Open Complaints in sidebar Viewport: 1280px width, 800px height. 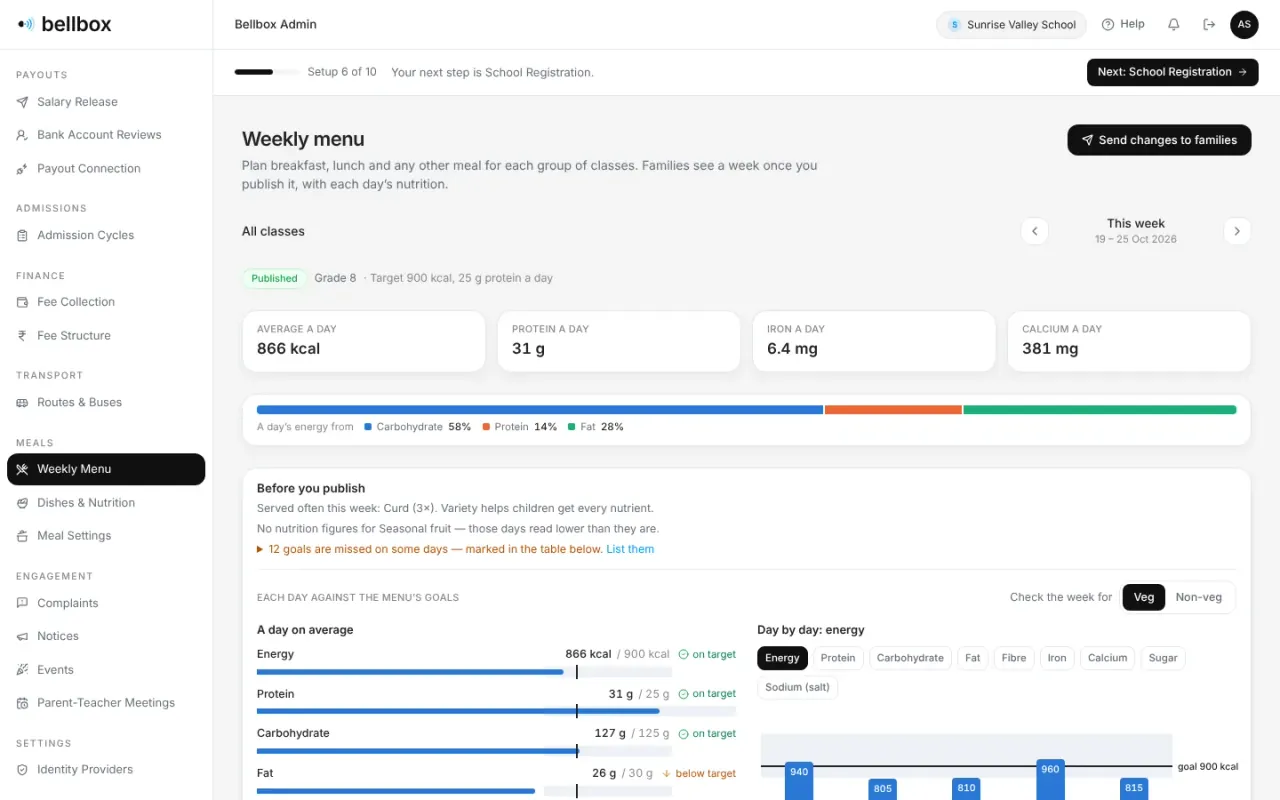point(106,603)
